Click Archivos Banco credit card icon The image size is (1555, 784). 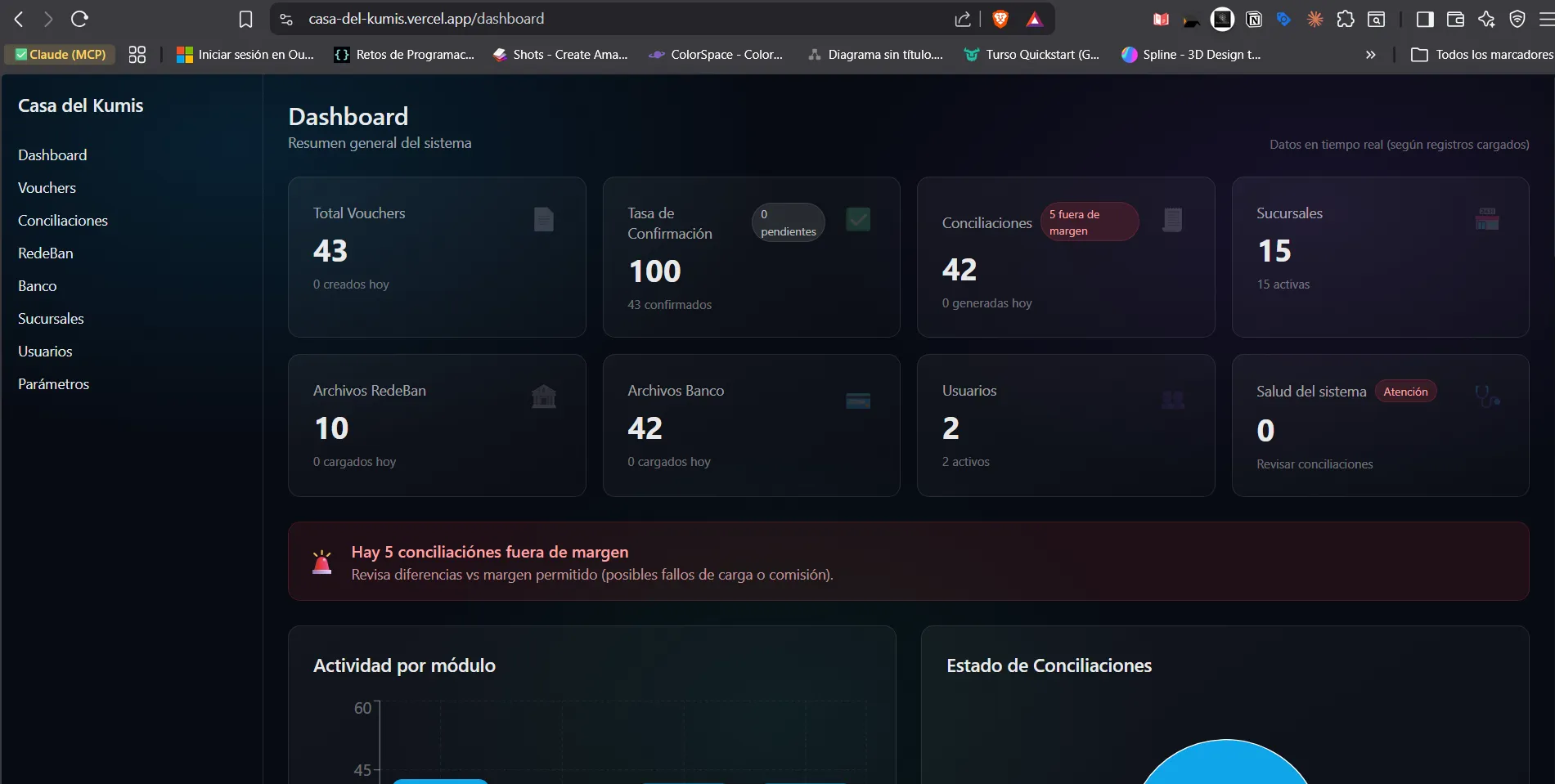point(858,401)
